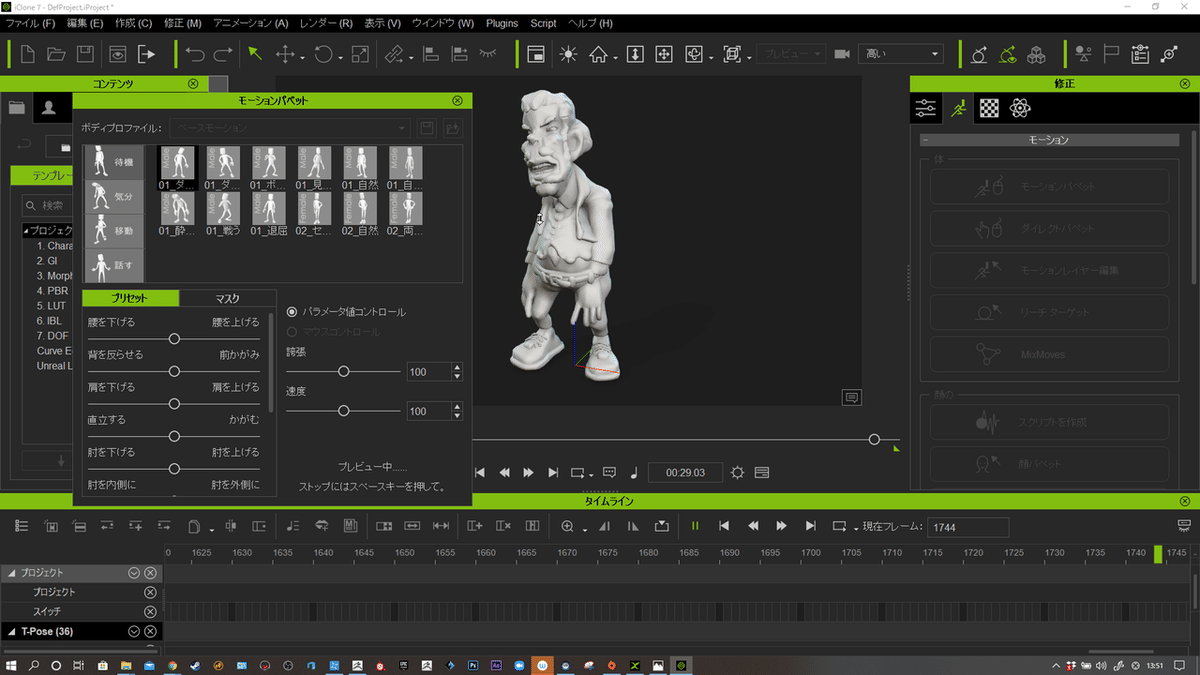The width and height of the screenshot is (1200, 675).
Task: Expand the T-Pose (36) track options chevron
Action: [133, 631]
